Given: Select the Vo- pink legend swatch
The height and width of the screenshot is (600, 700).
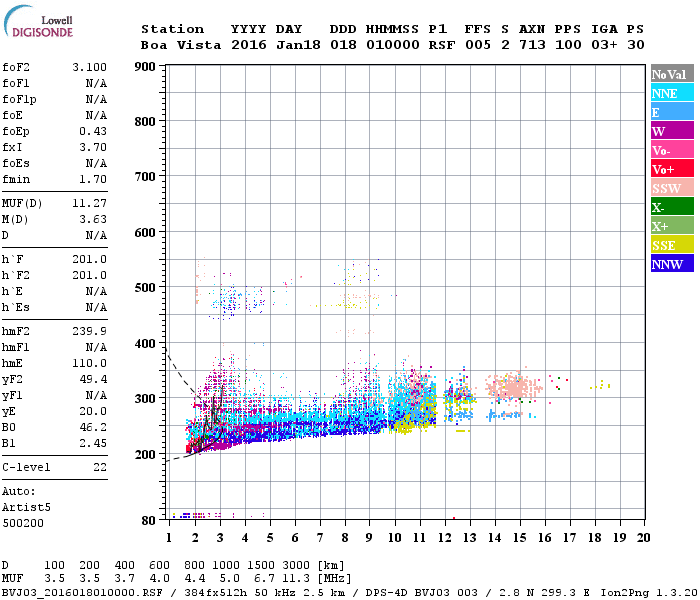Looking at the screenshot, I should (x=672, y=150).
